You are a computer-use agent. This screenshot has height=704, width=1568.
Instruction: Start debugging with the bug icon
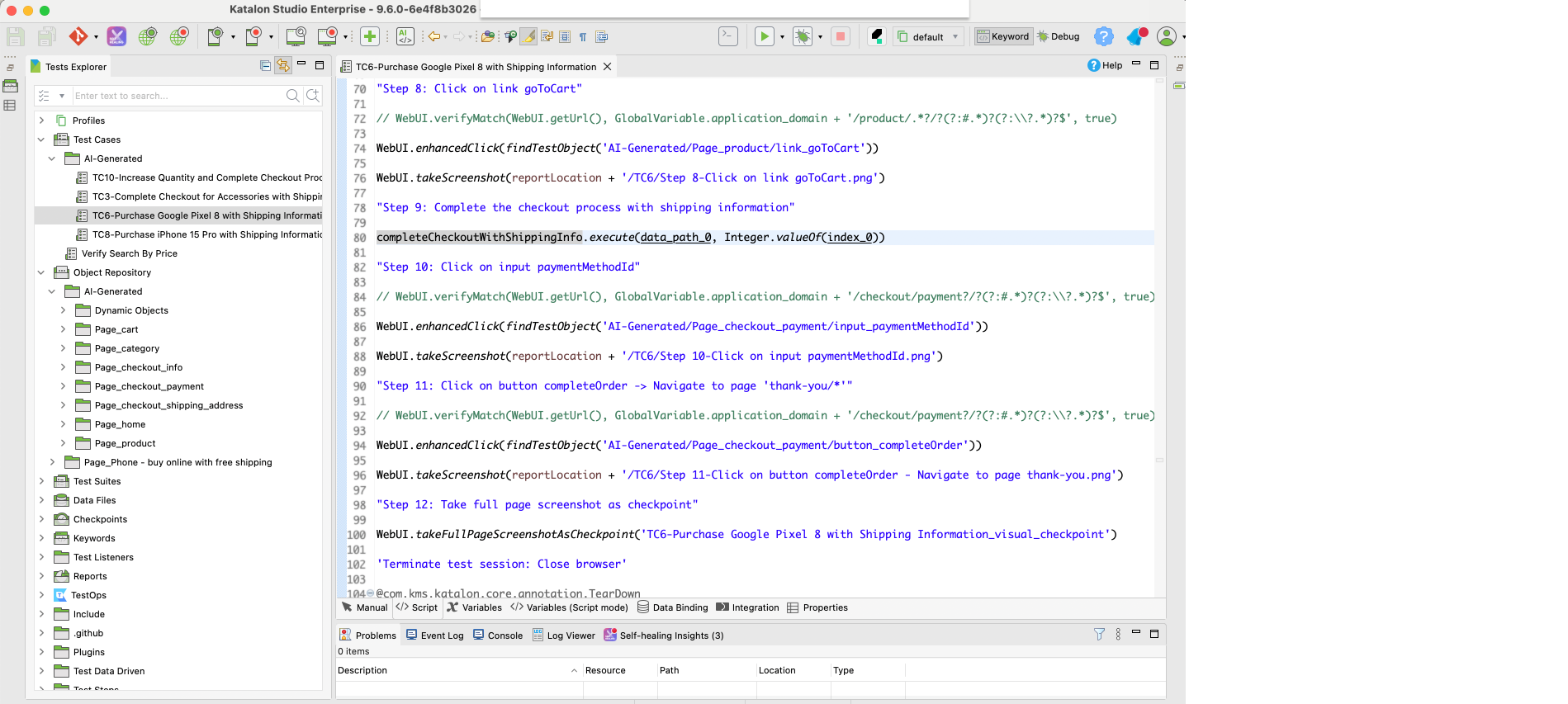803,36
